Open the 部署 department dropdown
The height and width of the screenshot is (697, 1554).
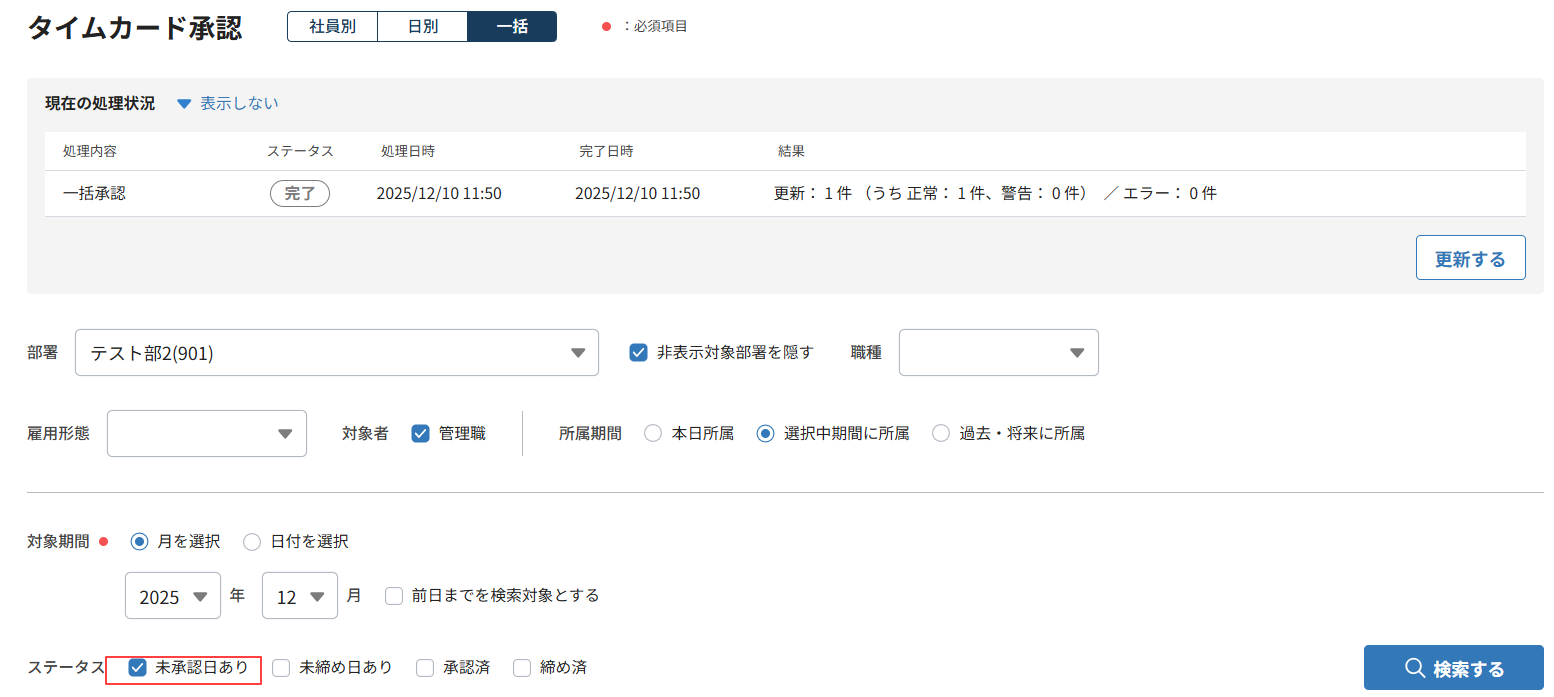(x=336, y=353)
